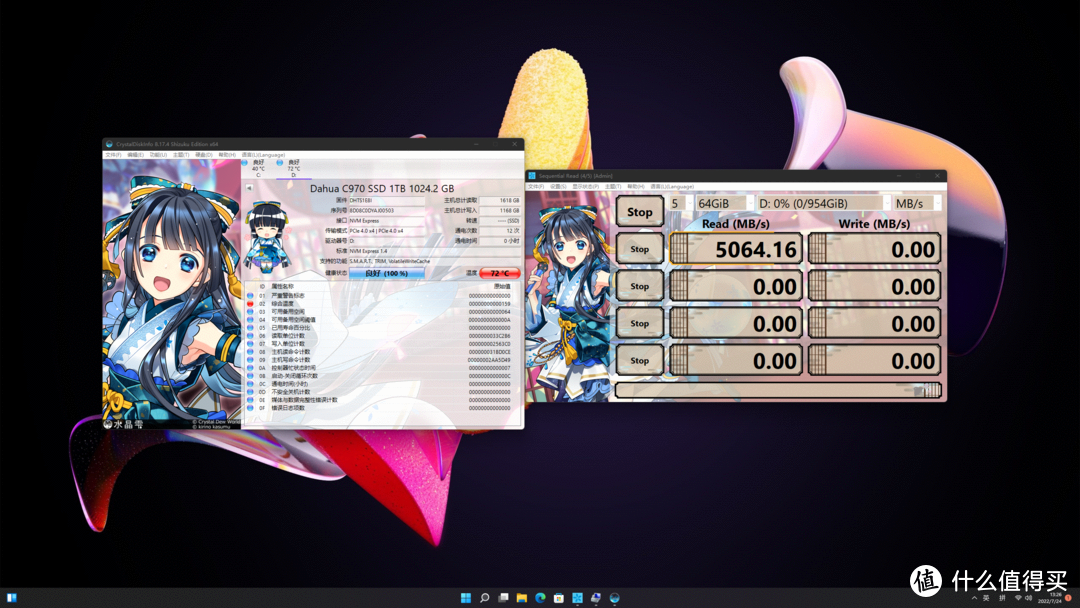Open File Explorer from the taskbar
Image resolution: width=1080 pixels, height=608 pixels.
click(521, 598)
